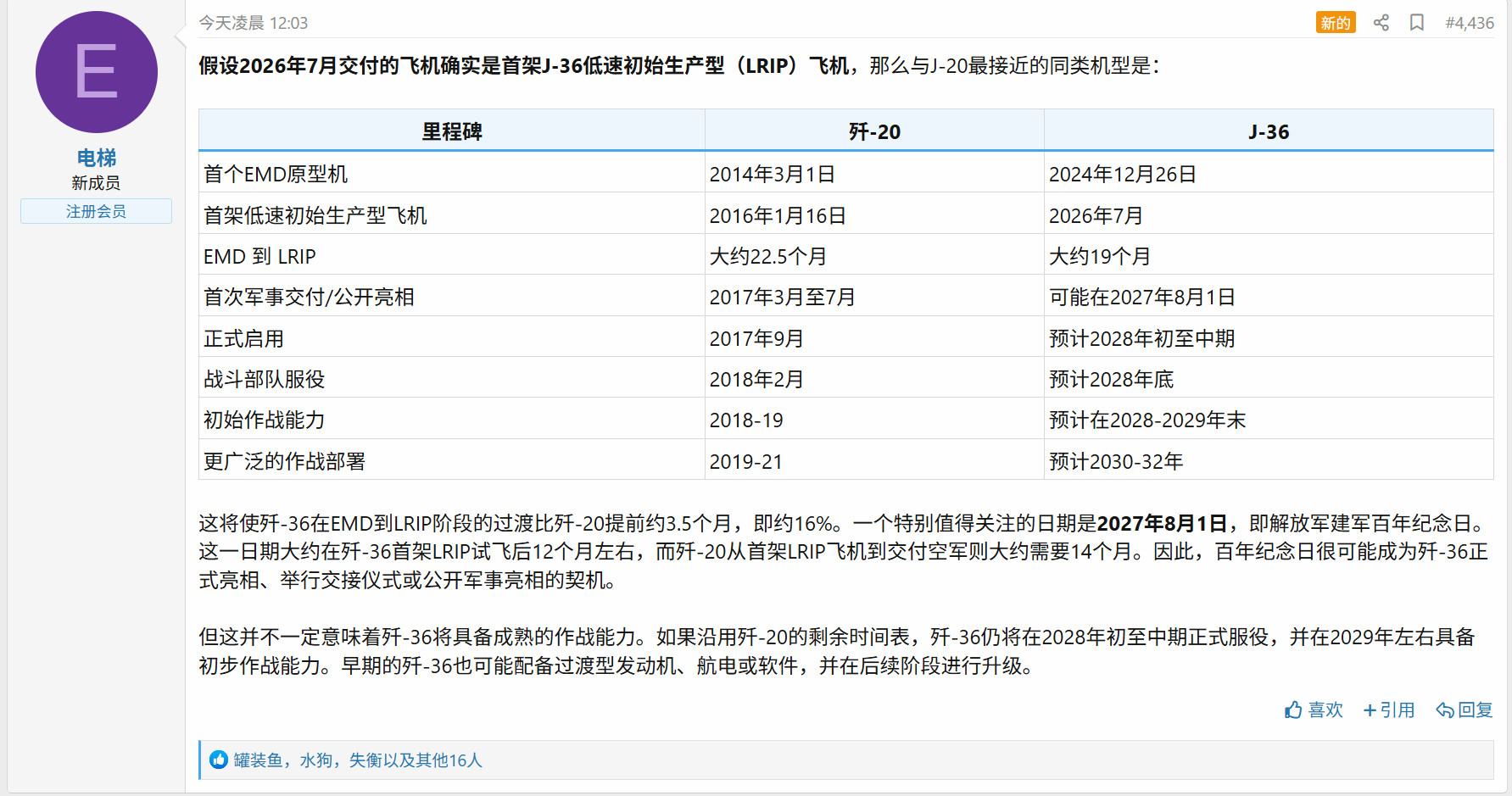1512x796 pixels.
Task: Click the 注册会员 badge
Action: click(x=97, y=211)
